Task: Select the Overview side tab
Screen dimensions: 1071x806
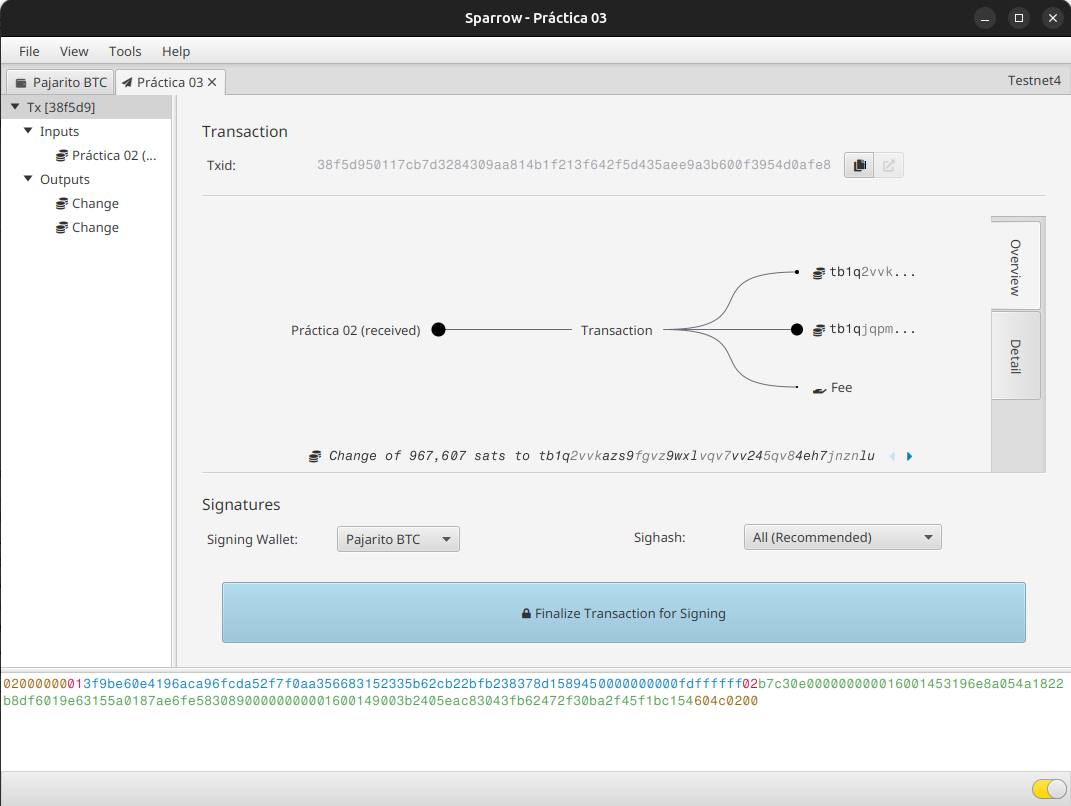Action: 1016,266
